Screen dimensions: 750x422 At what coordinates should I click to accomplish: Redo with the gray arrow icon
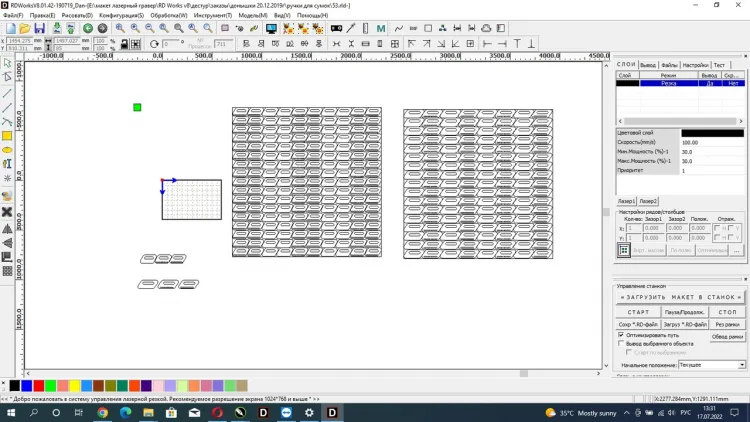(102, 29)
